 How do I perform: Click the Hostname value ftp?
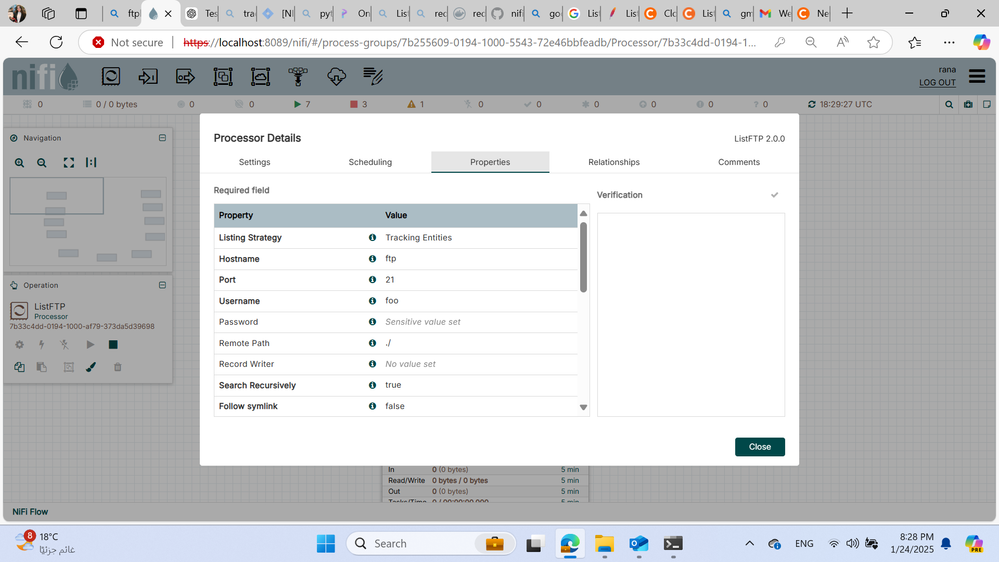pos(391,259)
